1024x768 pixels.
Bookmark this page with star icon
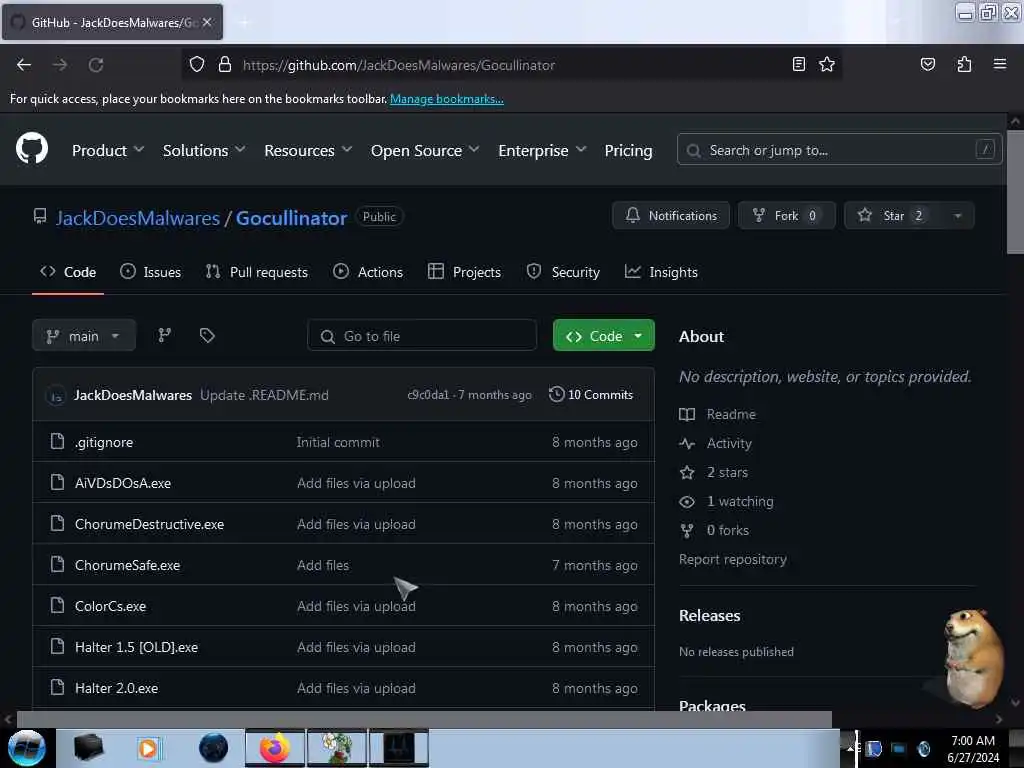[x=827, y=64]
